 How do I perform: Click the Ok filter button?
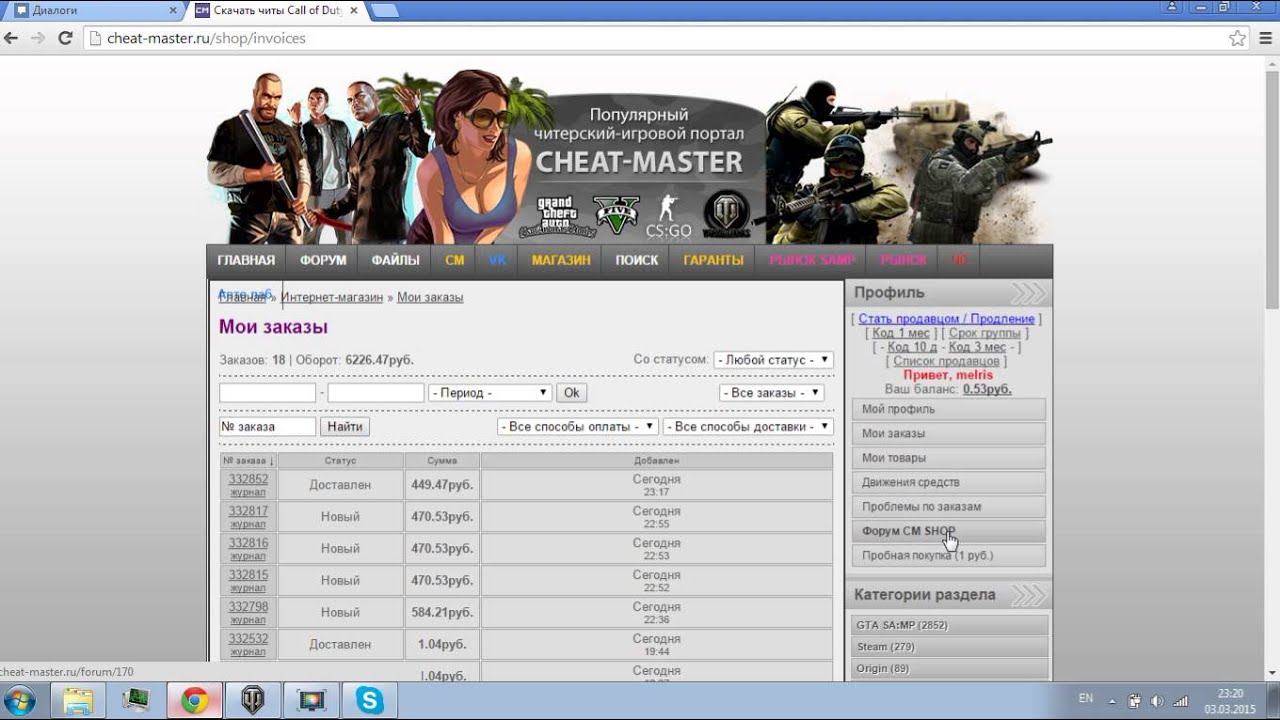click(x=571, y=393)
